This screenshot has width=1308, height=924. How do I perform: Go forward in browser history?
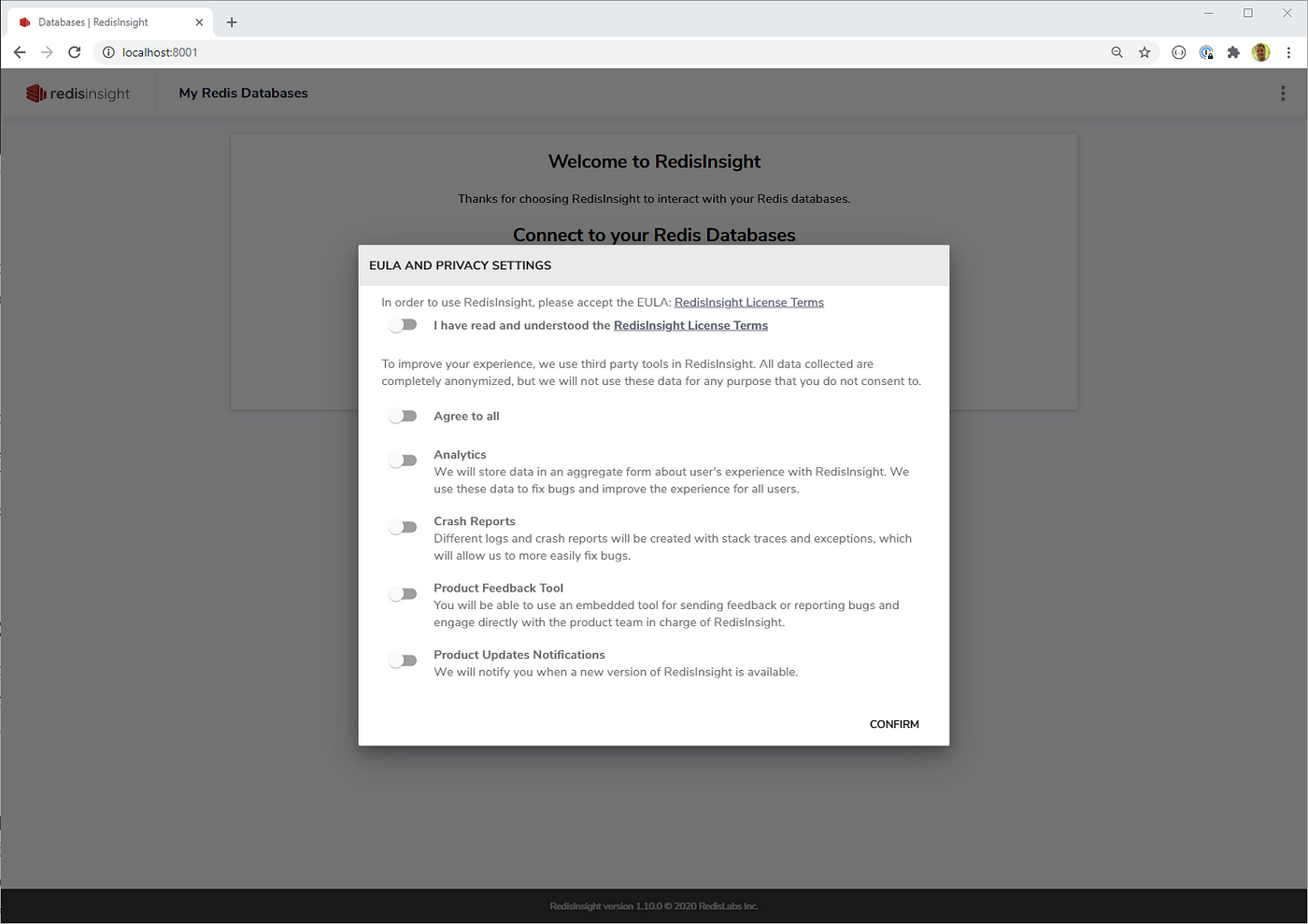47,52
